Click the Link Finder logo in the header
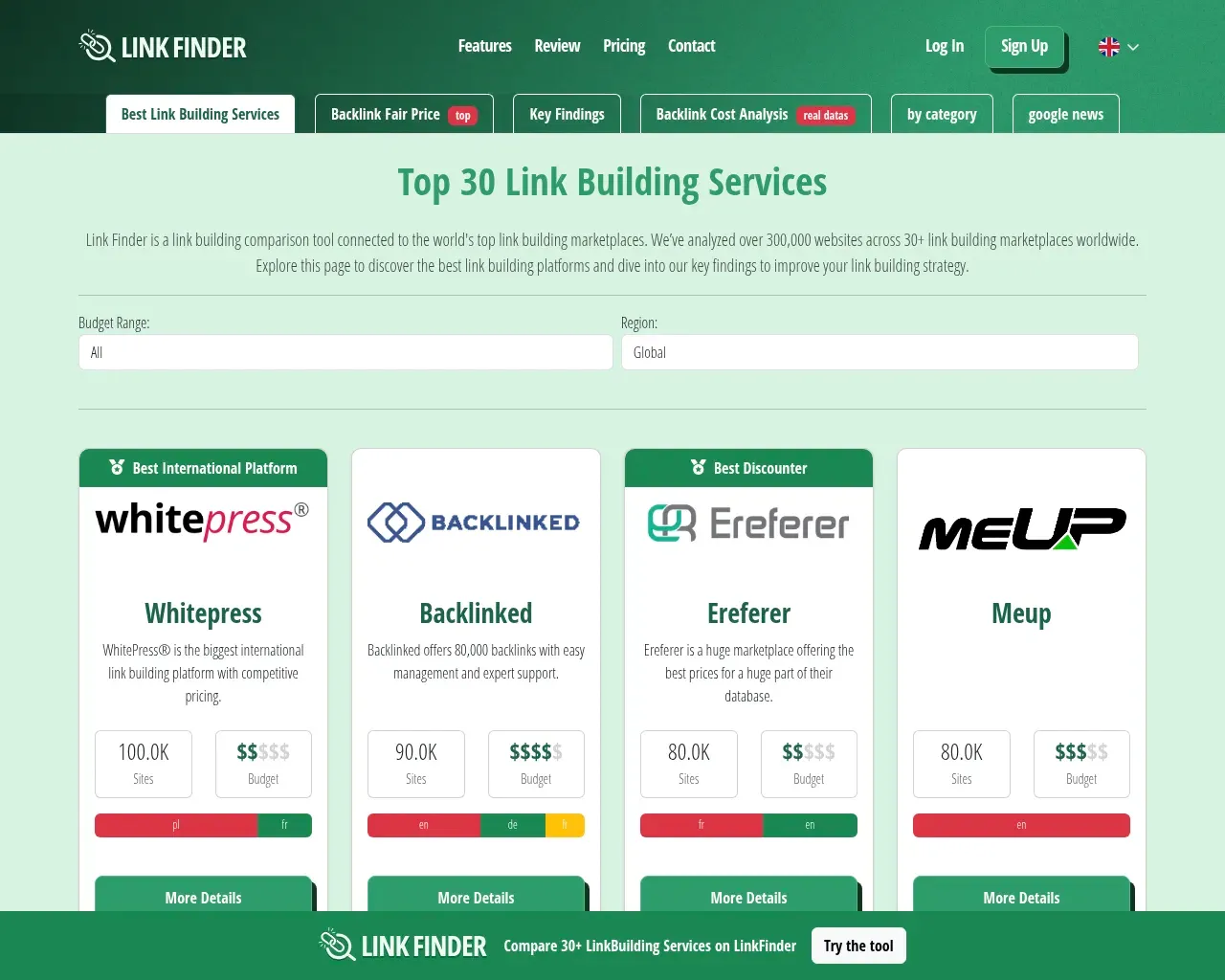 (x=163, y=46)
